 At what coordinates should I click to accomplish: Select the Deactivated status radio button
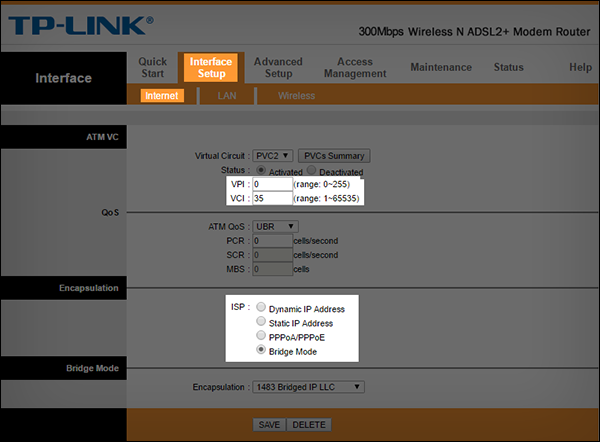tap(311, 170)
